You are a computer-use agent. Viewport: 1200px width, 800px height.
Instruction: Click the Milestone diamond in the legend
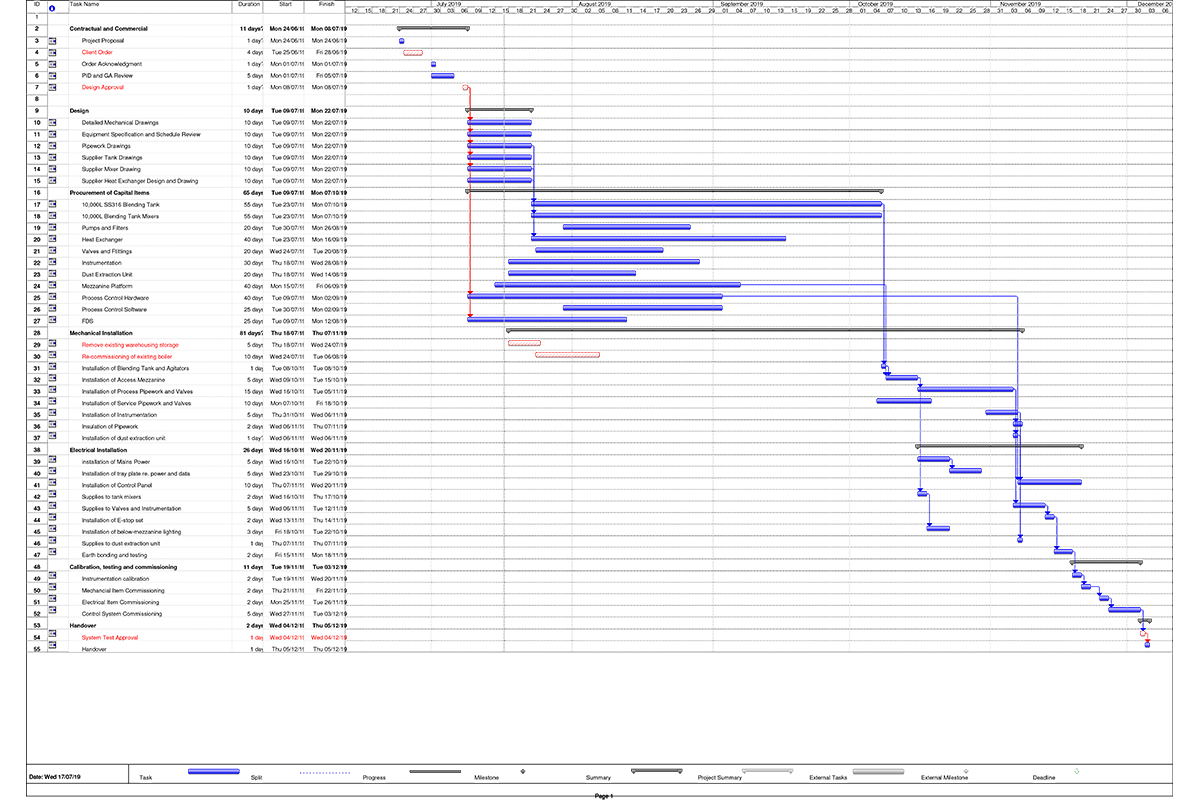pyautogui.click(x=523, y=771)
